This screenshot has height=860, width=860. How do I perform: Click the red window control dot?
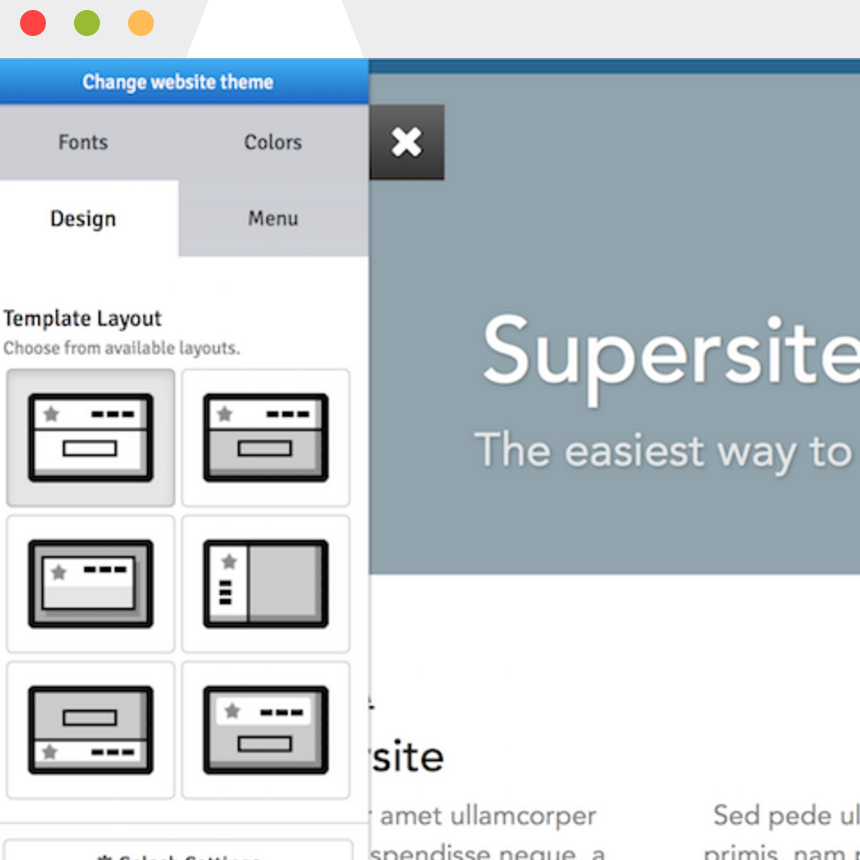(33, 23)
